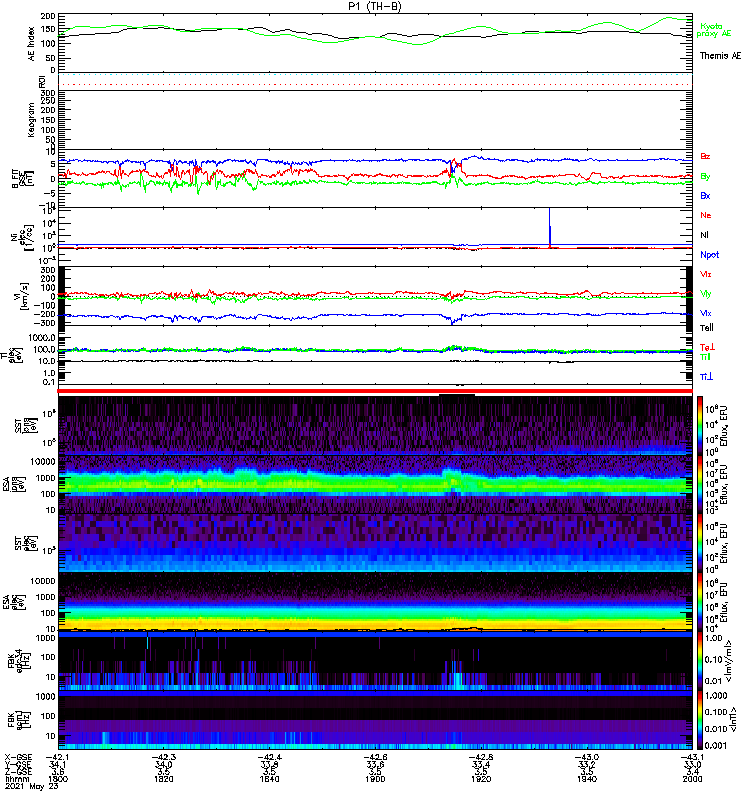Click the FBK magnetic field spectrogram panel
Image resolution: width=750 pixels, height=800 pixels.
(x=375, y=720)
